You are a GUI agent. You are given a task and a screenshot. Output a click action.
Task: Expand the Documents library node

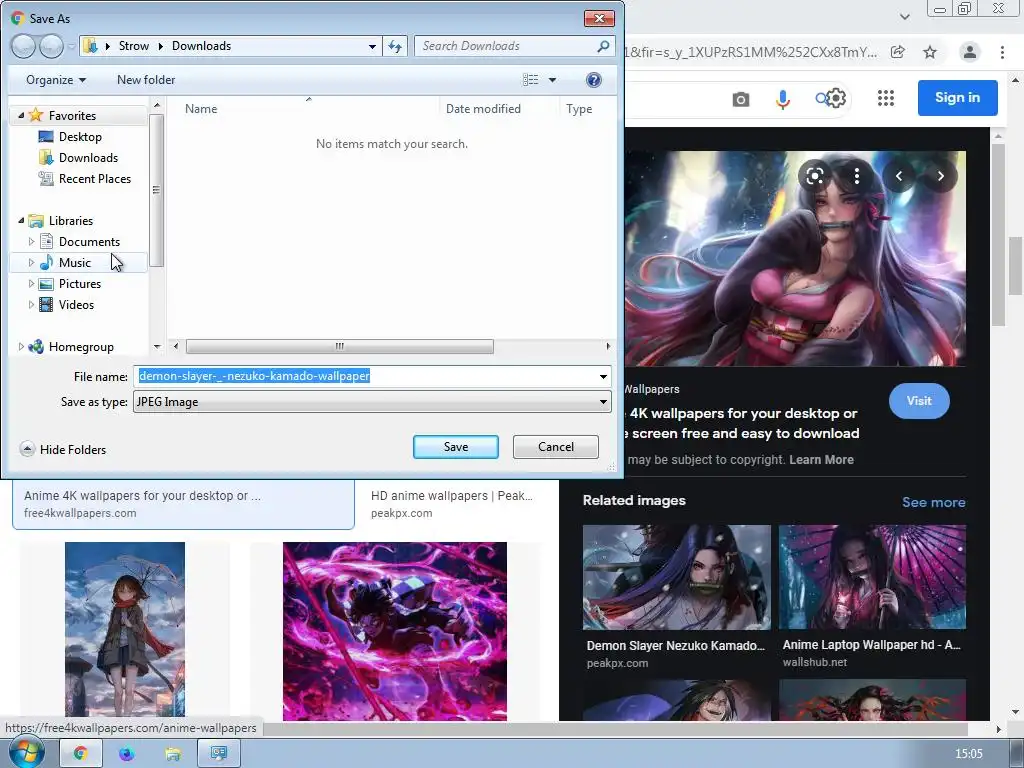pyautogui.click(x=31, y=242)
